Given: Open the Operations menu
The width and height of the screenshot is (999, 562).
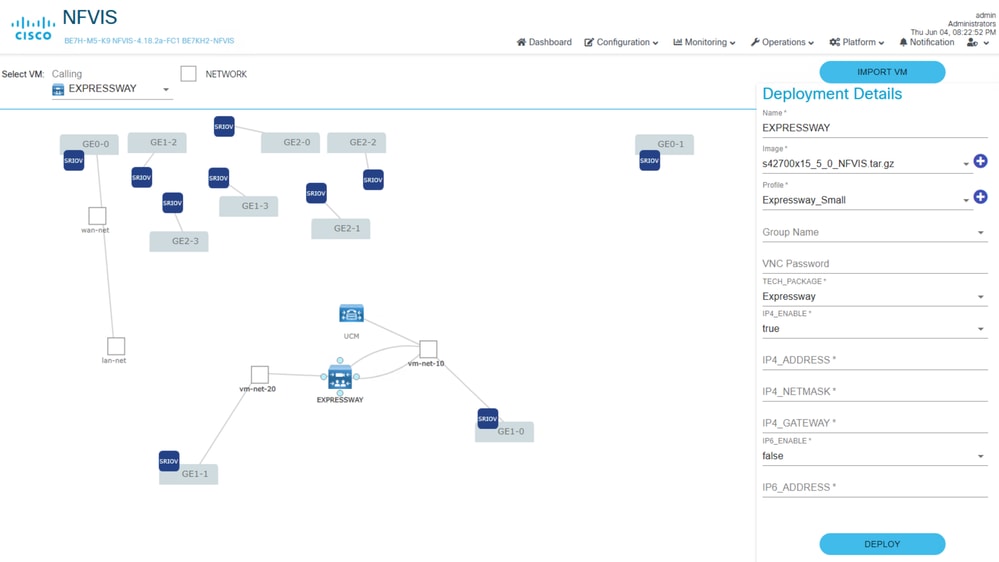Looking at the screenshot, I should pos(782,42).
